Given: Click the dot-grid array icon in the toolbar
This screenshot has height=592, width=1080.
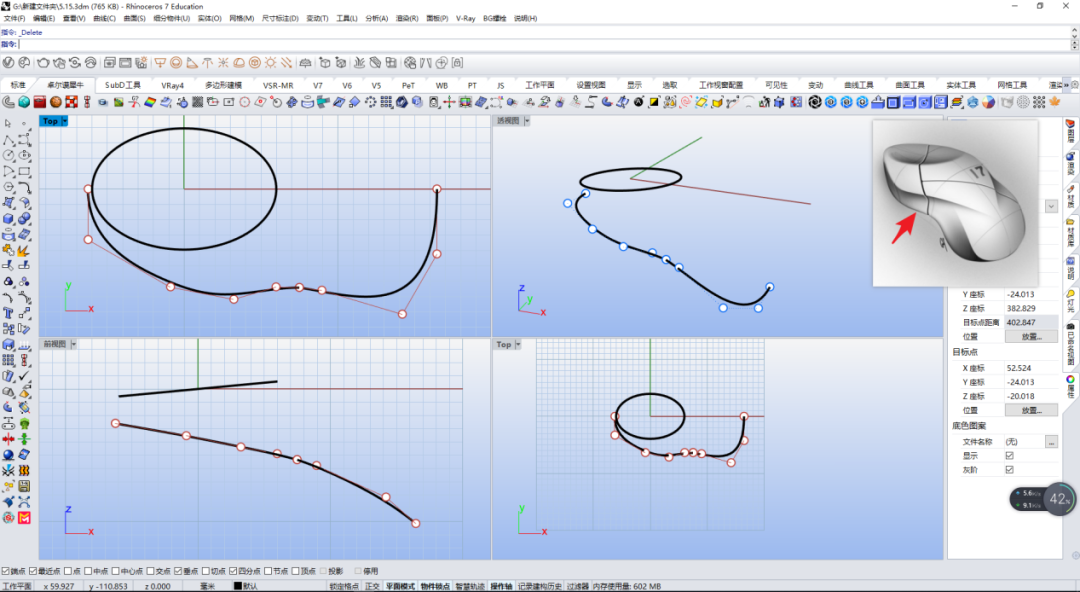Looking at the screenshot, I should coord(1039,102).
